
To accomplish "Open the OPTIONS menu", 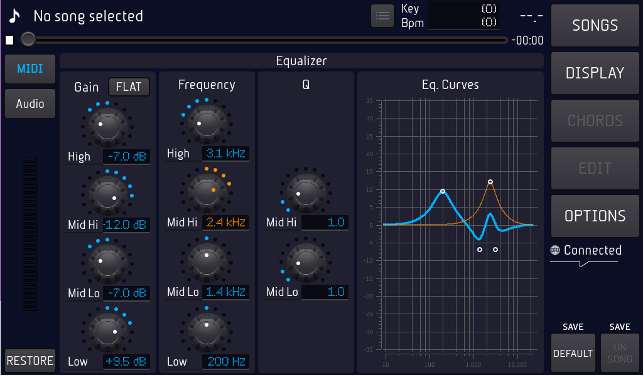I will pos(595,216).
